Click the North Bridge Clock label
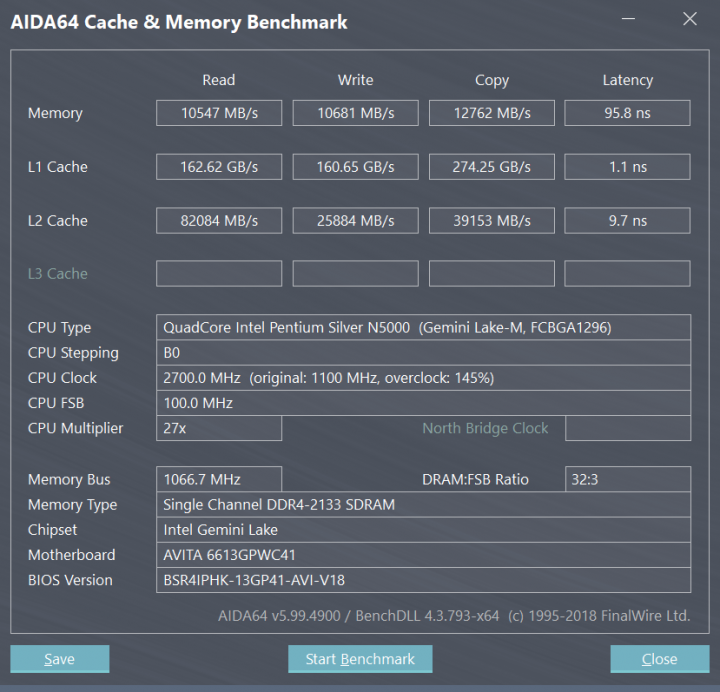The width and height of the screenshot is (720, 692). [x=485, y=428]
